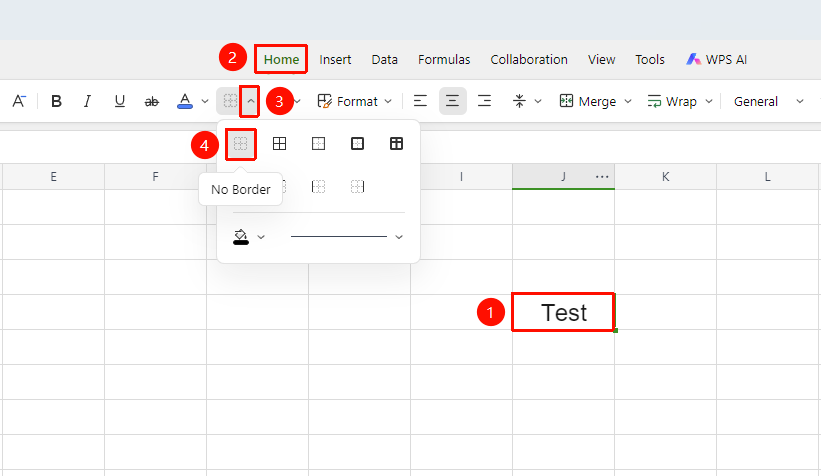The height and width of the screenshot is (476, 821).
Task: Switch to the Data tab
Action: 385,60
